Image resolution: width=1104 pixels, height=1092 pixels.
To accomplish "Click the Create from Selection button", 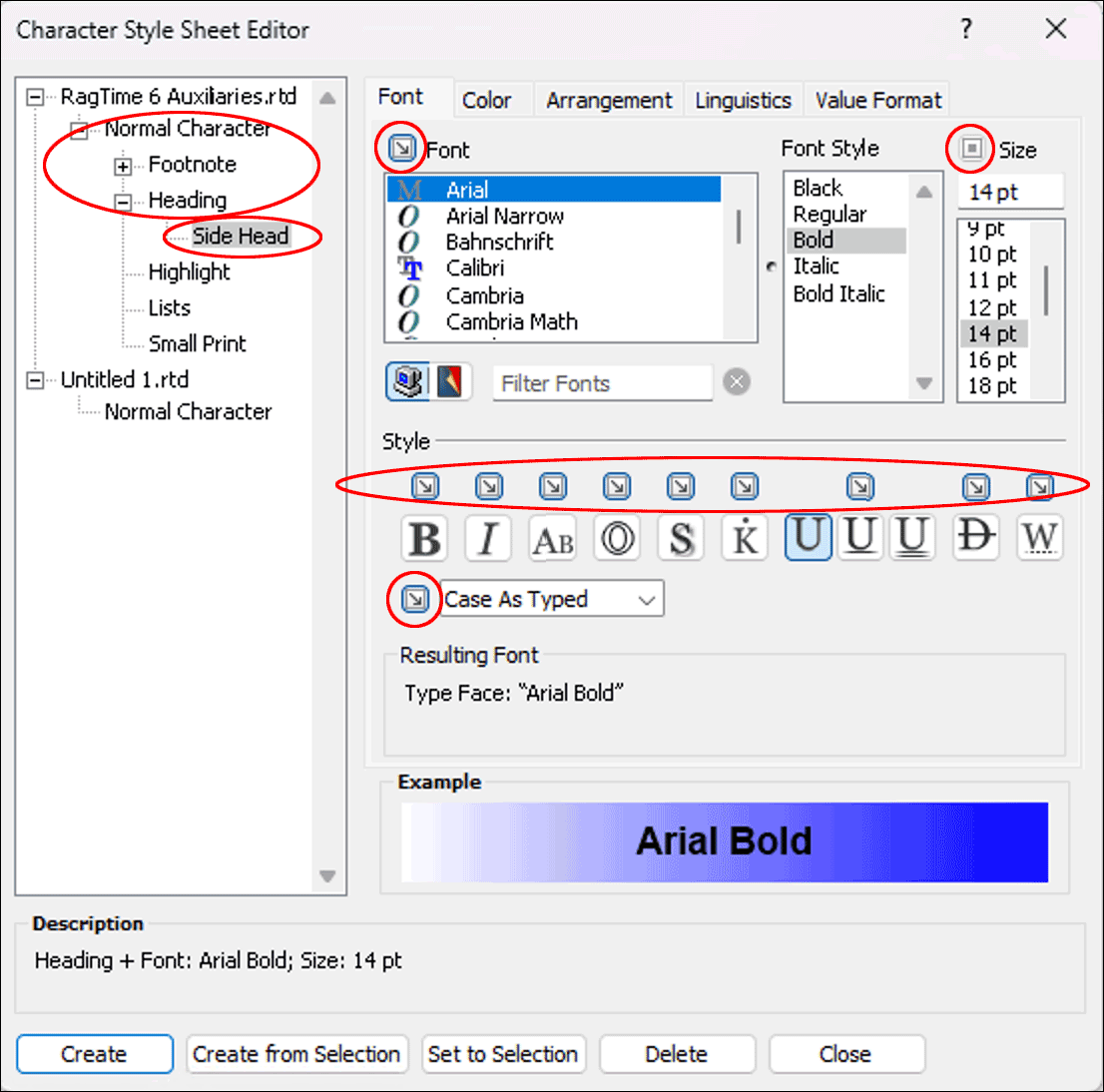I will coord(296,1054).
